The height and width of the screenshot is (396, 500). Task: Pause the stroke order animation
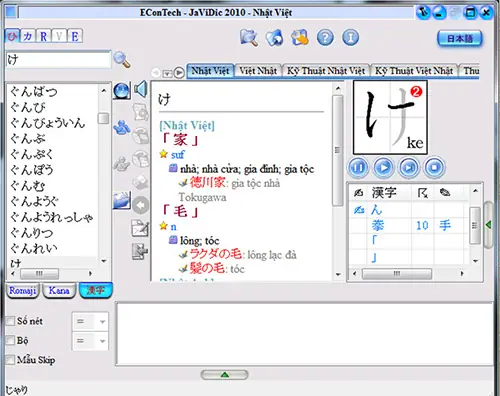(358, 167)
